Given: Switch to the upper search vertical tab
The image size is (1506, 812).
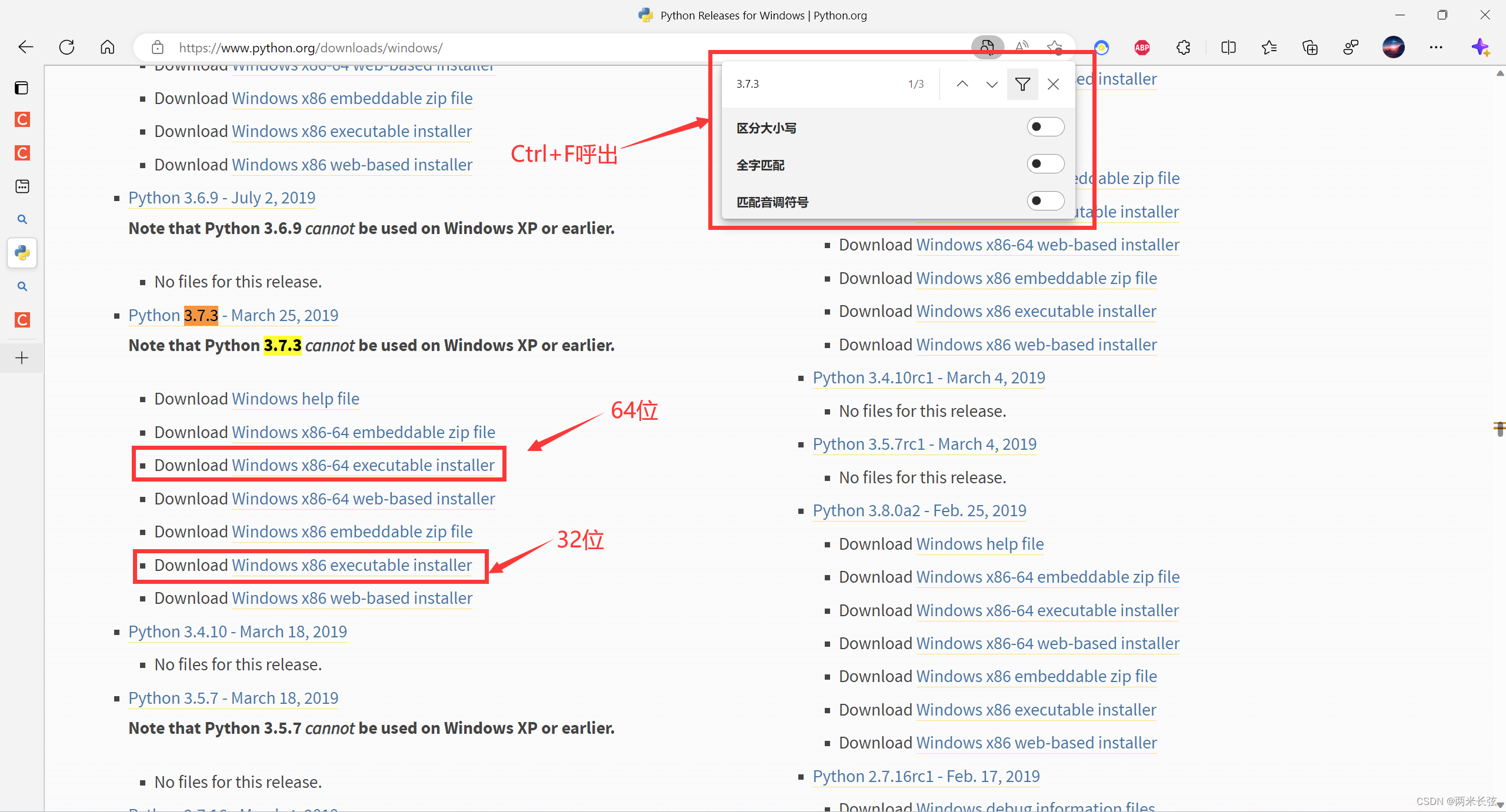Looking at the screenshot, I should [x=22, y=220].
